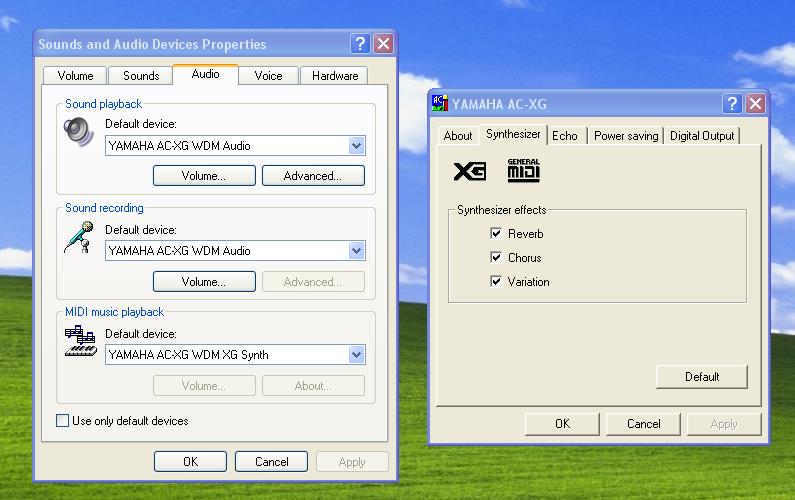Click the greyed Volume button under MIDI music playback
The width and height of the screenshot is (795, 500).
[x=204, y=385]
